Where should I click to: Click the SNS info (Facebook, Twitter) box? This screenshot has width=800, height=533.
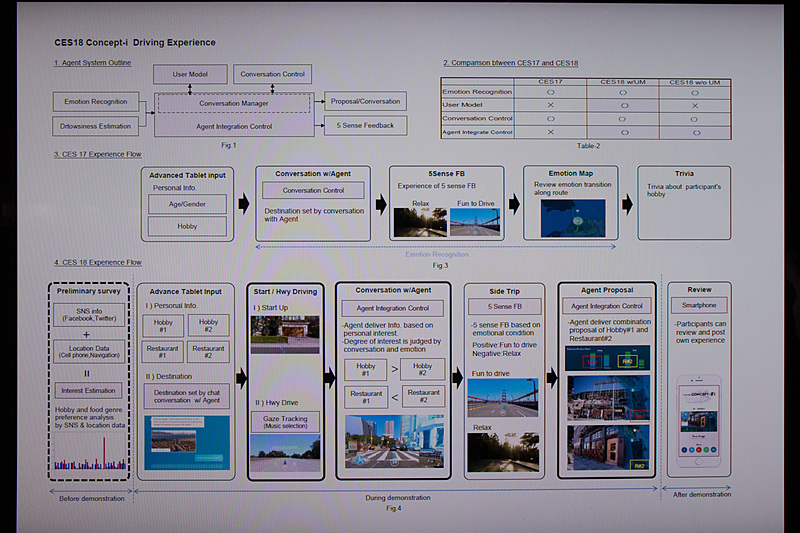click(89, 315)
